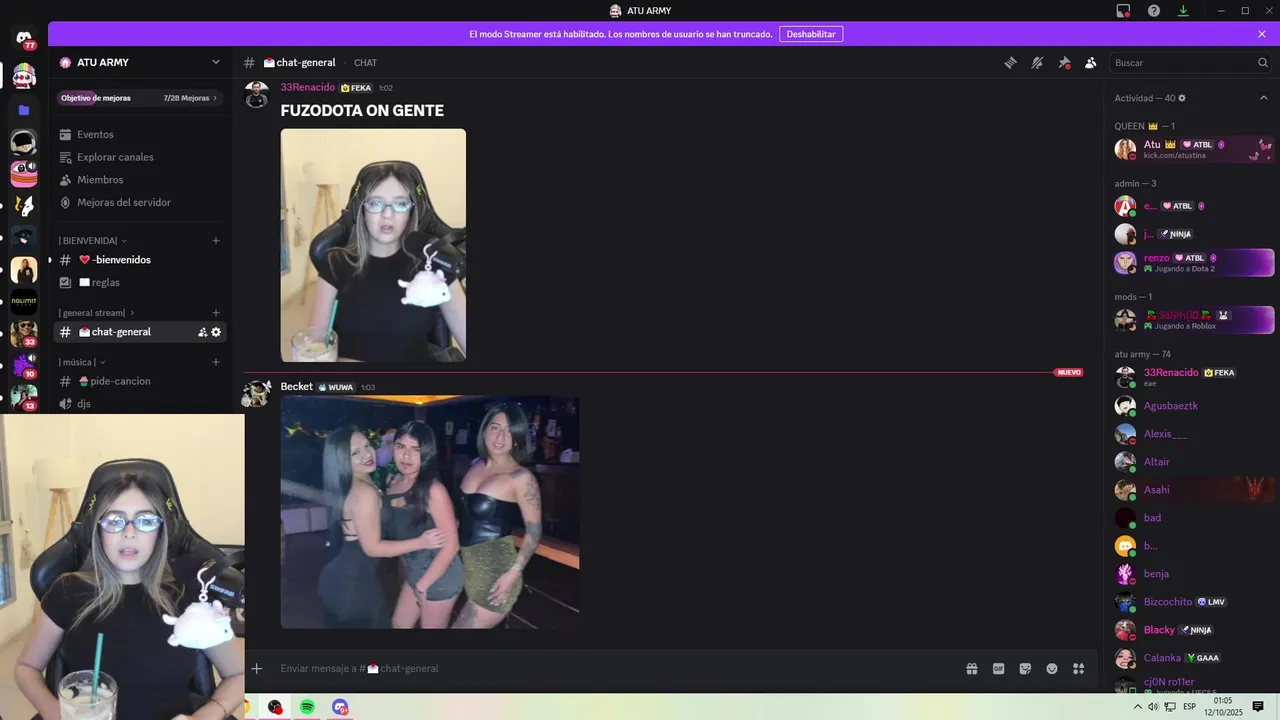
Task: Open the NOLIMIT server icon
Action: coord(24,302)
